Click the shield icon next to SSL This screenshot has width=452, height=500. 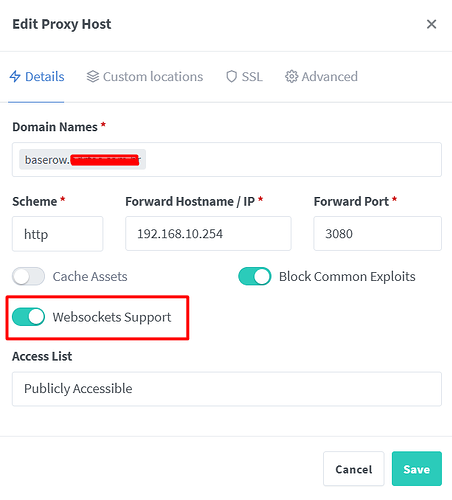click(231, 76)
